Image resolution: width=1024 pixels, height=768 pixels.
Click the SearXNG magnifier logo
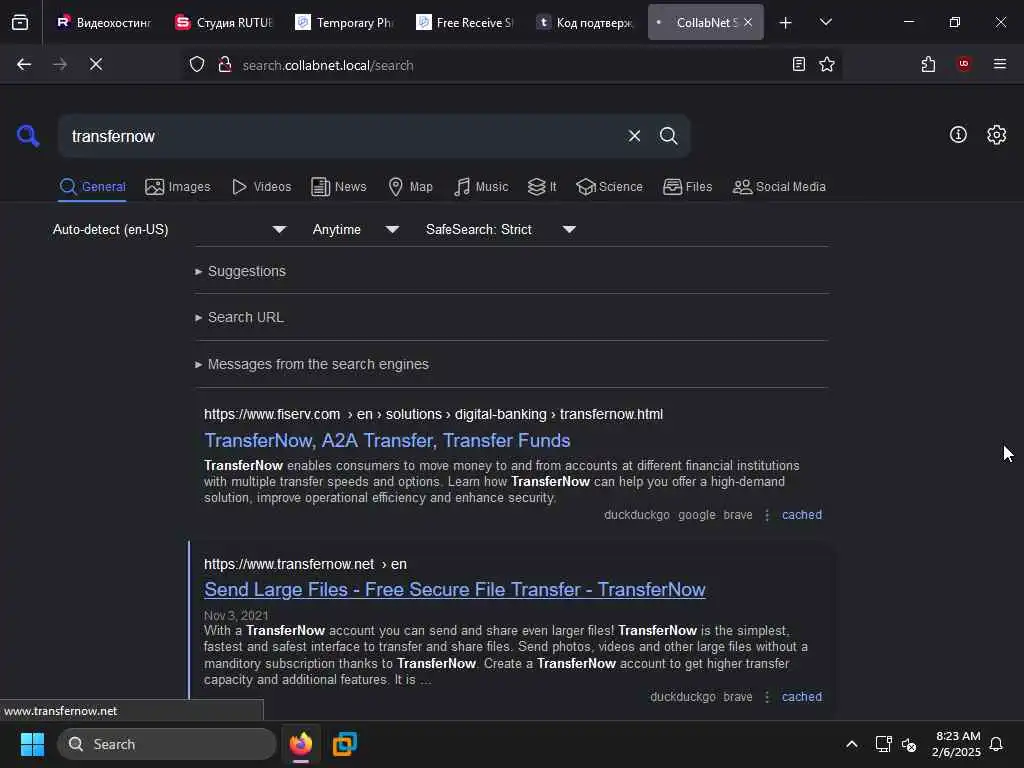coord(28,136)
